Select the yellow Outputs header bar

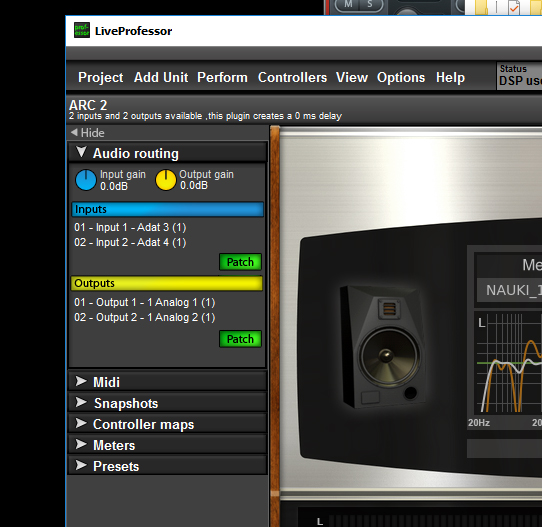coord(167,283)
